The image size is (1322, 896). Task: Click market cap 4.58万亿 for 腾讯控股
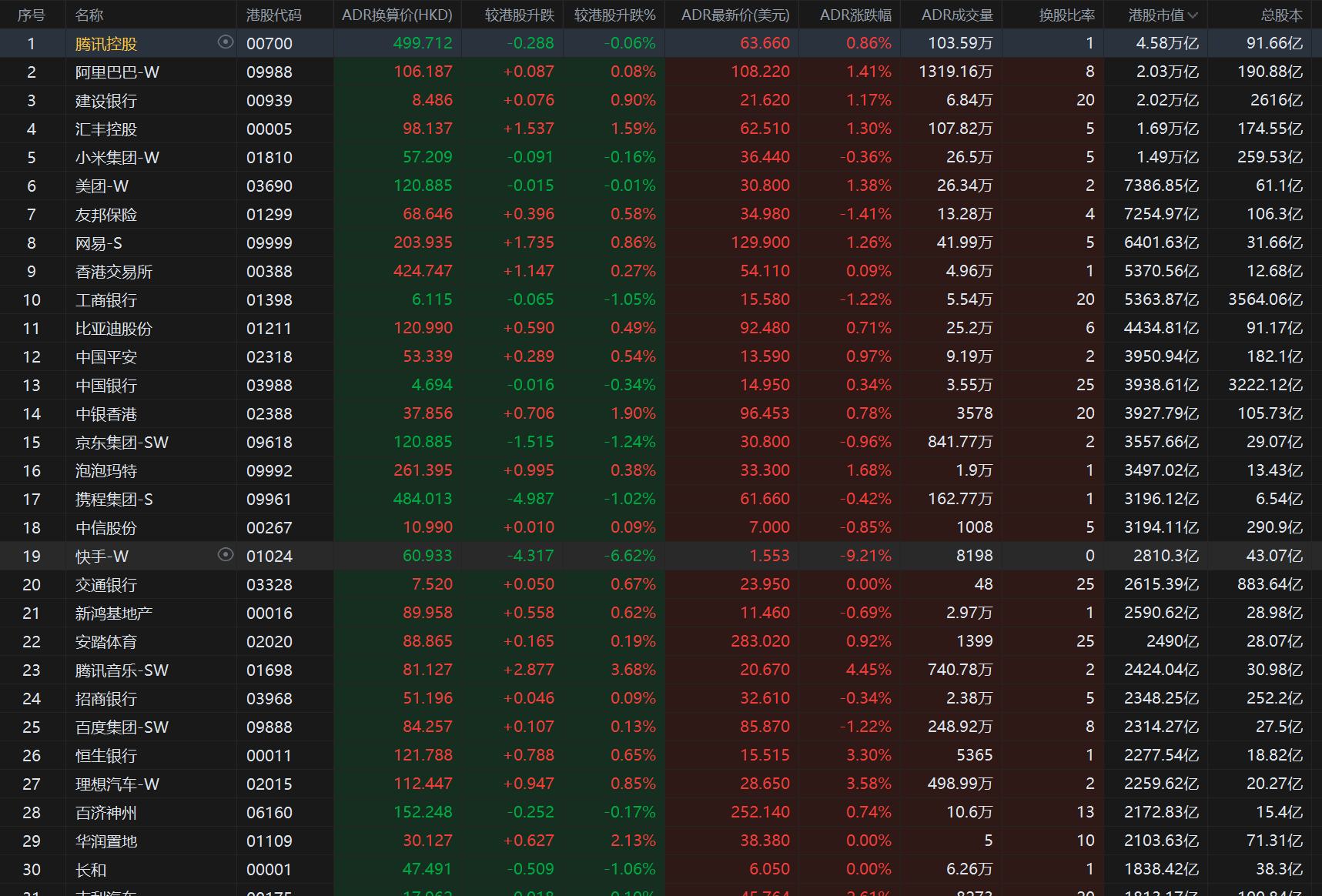[1167, 43]
